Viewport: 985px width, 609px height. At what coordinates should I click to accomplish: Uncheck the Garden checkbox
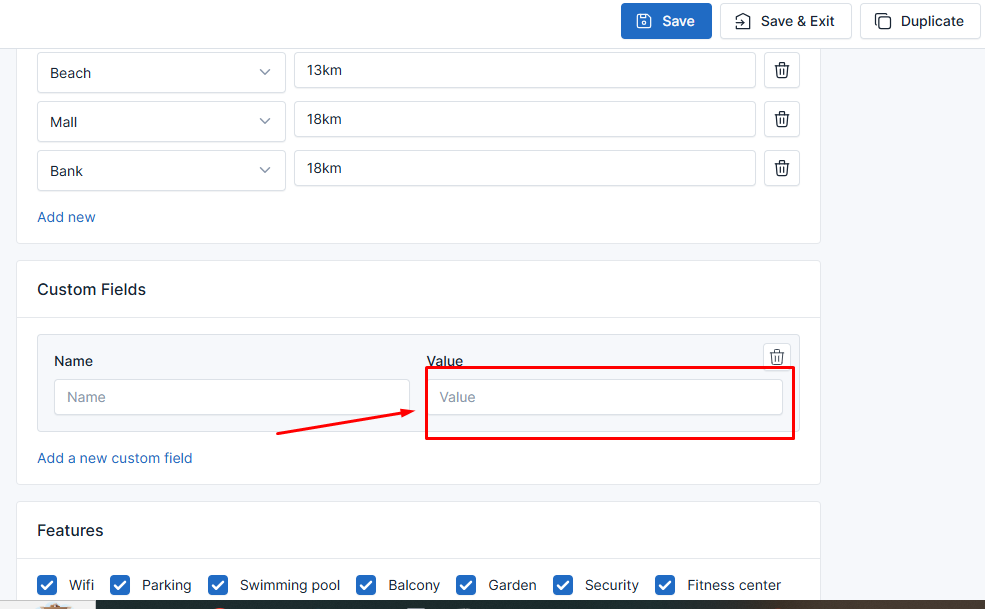pos(466,585)
